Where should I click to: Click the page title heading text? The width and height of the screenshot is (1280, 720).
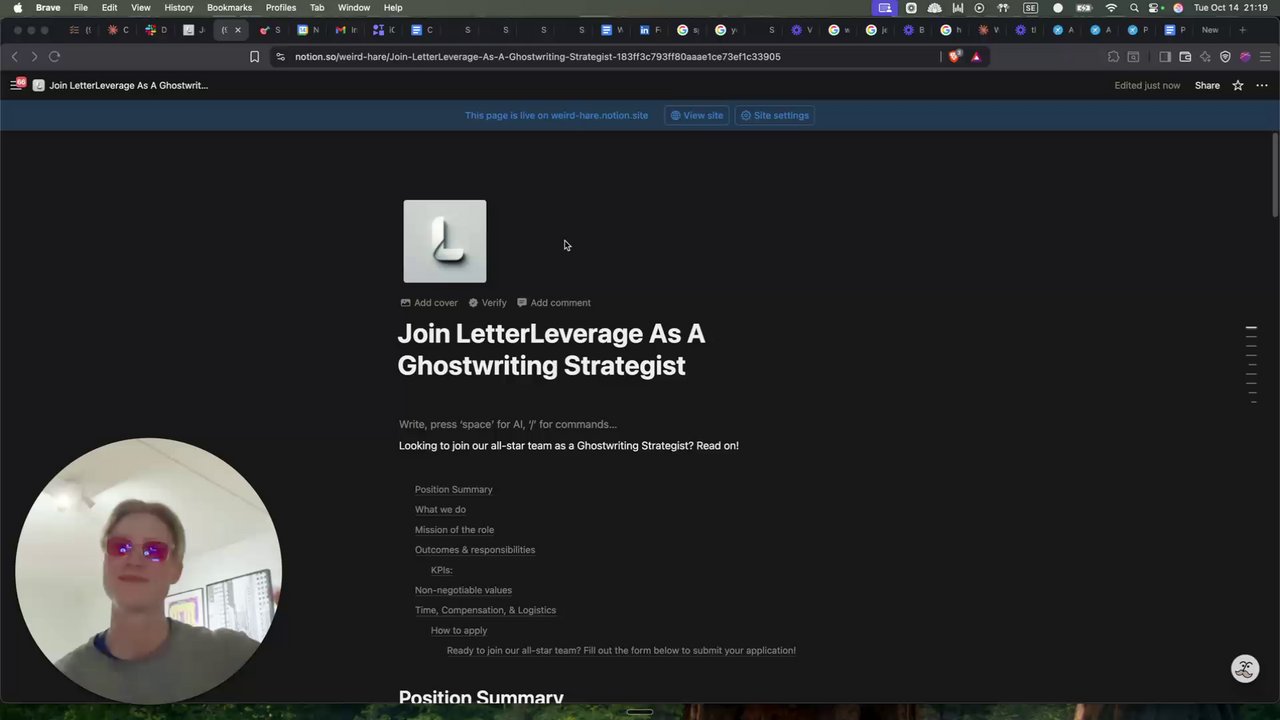tap(551, 349)
